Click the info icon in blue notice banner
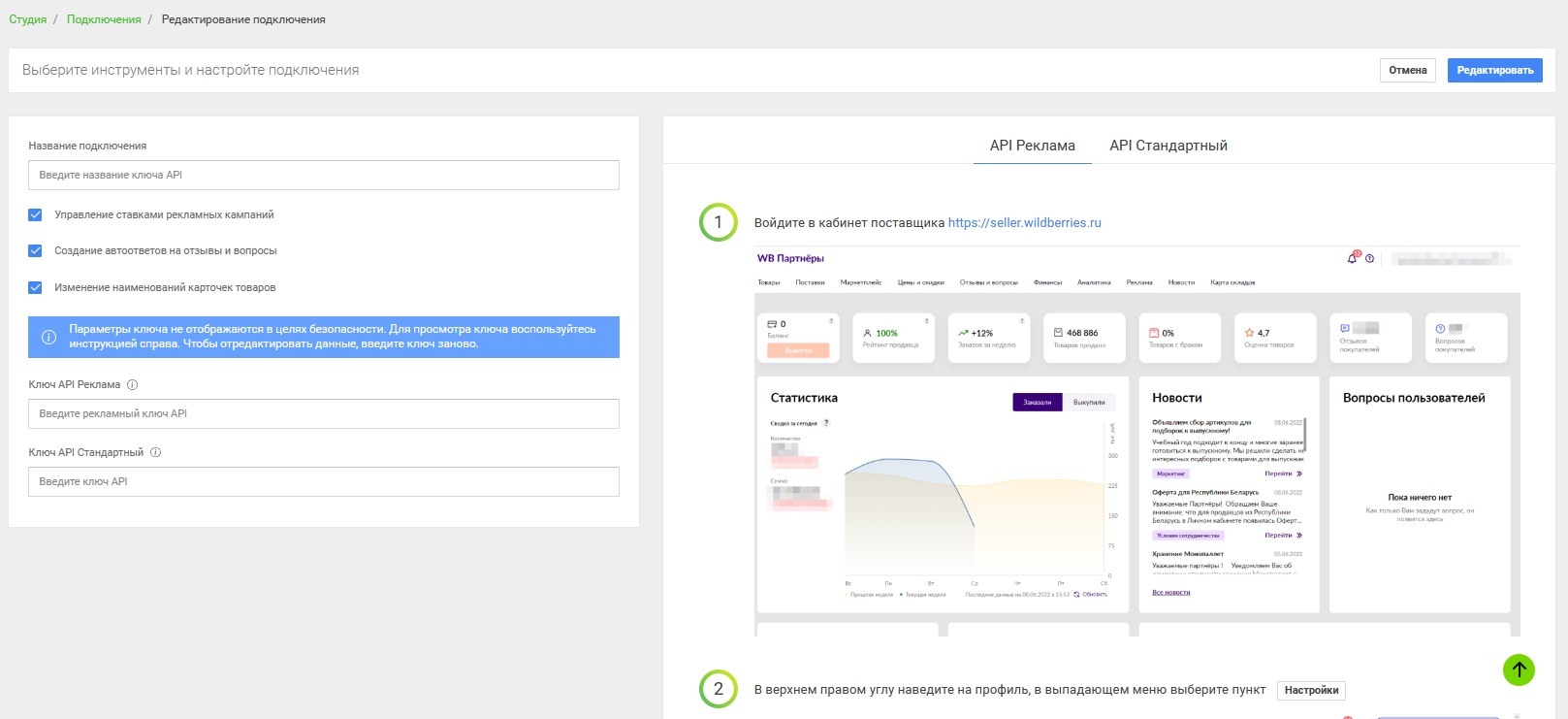Image resolution: width=1568 pixels, height=719 pixels. click(x=48, y=338)
